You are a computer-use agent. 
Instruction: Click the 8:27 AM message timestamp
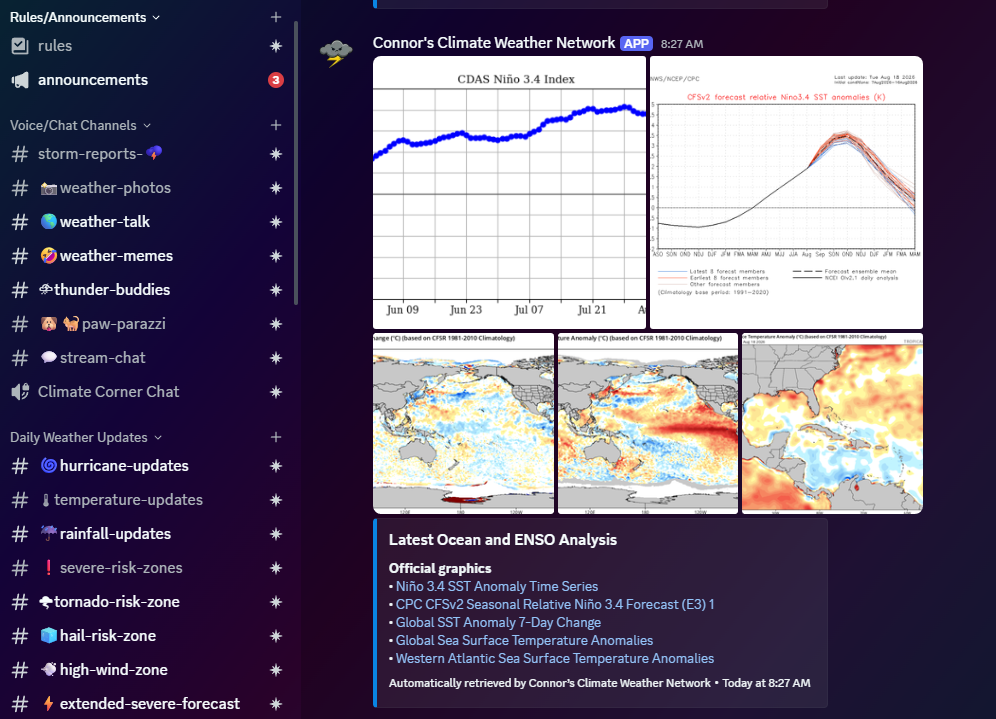[x=682, y=44]
